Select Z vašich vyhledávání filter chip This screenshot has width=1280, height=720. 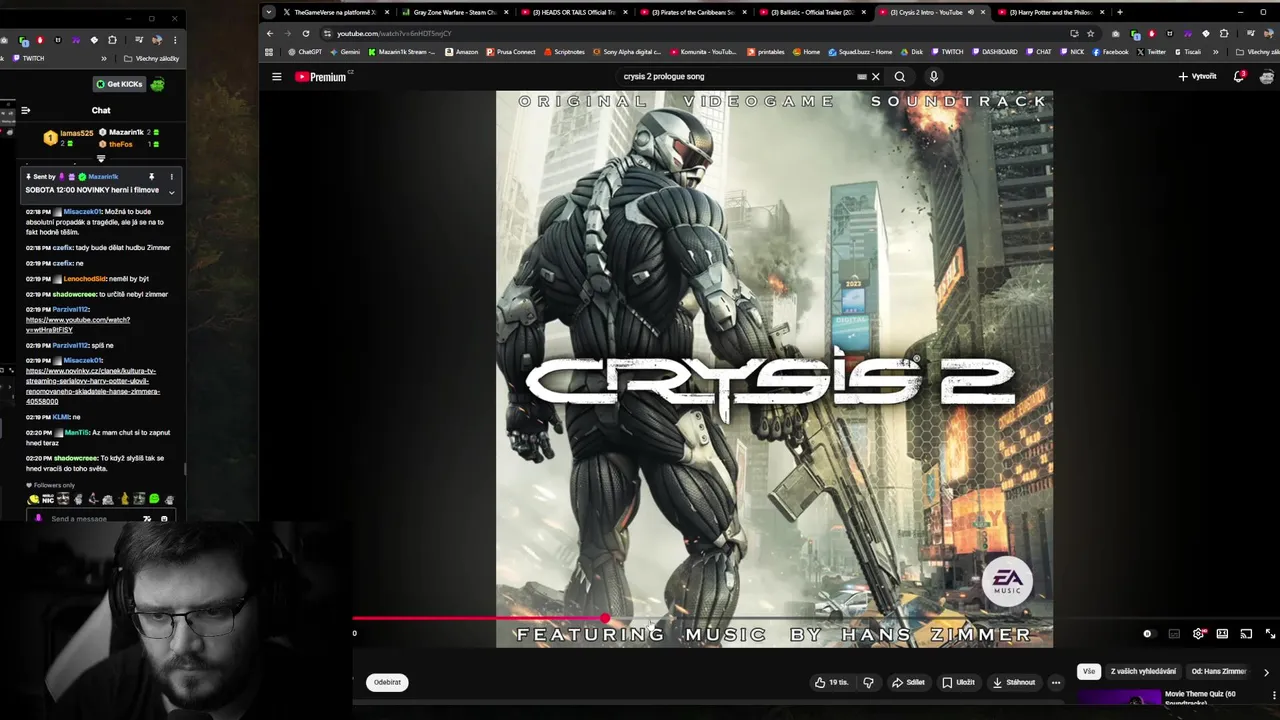pos(1143,671)
